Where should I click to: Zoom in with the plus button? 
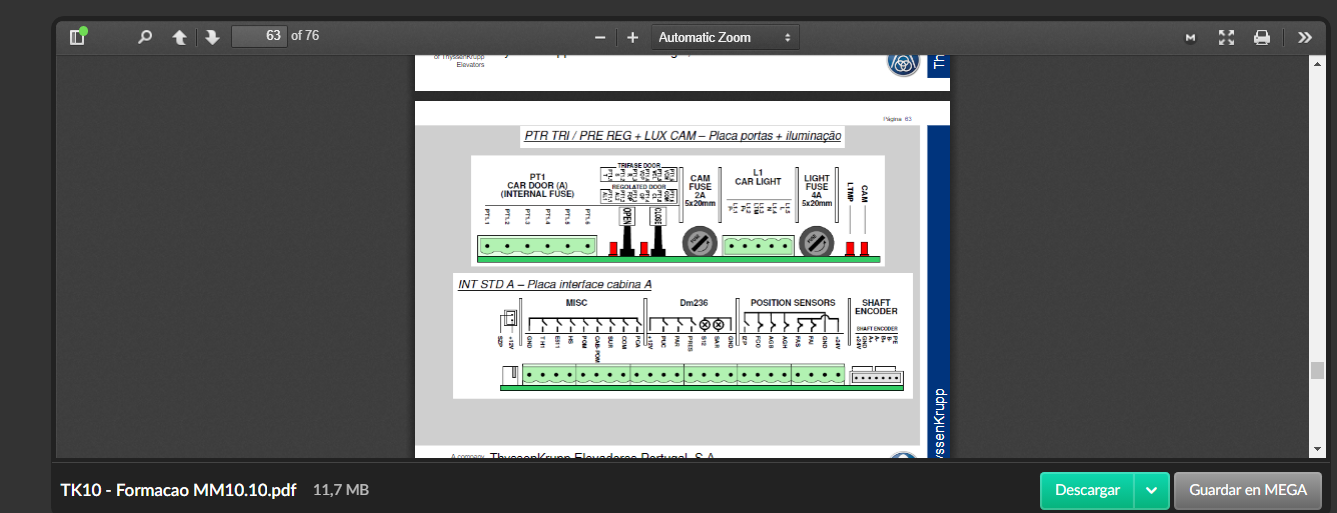pyautogui.click(x=632, y=37)
